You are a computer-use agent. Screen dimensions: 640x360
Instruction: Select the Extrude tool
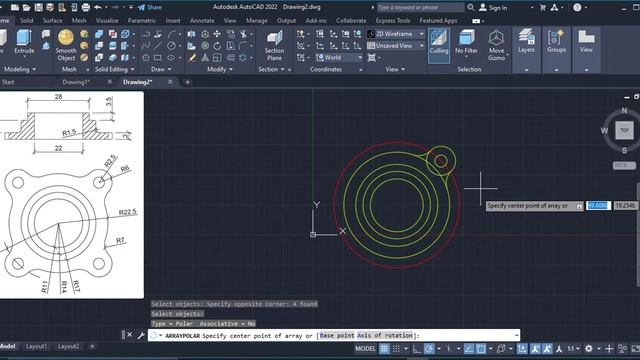pos(24,42)
